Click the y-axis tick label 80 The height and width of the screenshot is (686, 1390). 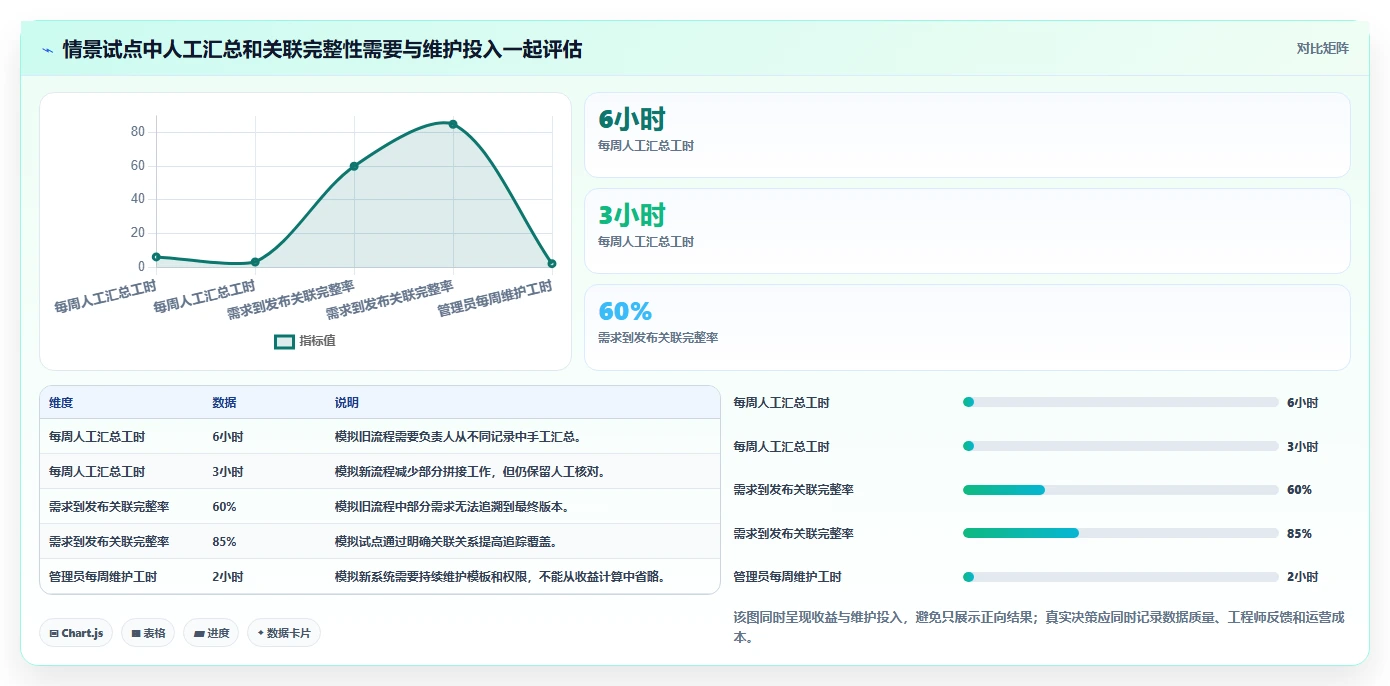point(138,132)
